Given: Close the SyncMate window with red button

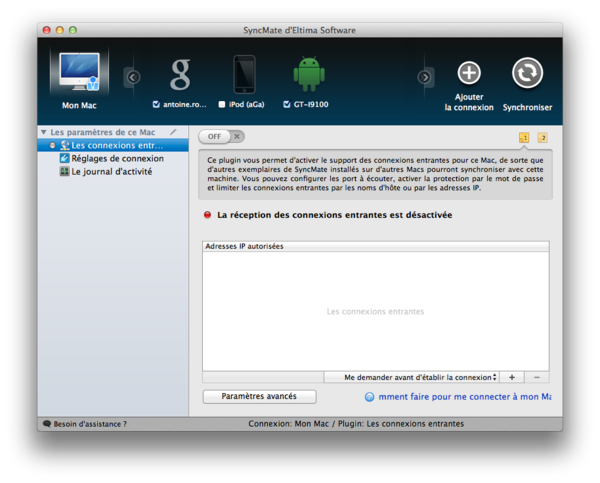Looking at the screenshot, I should [47, 30].
